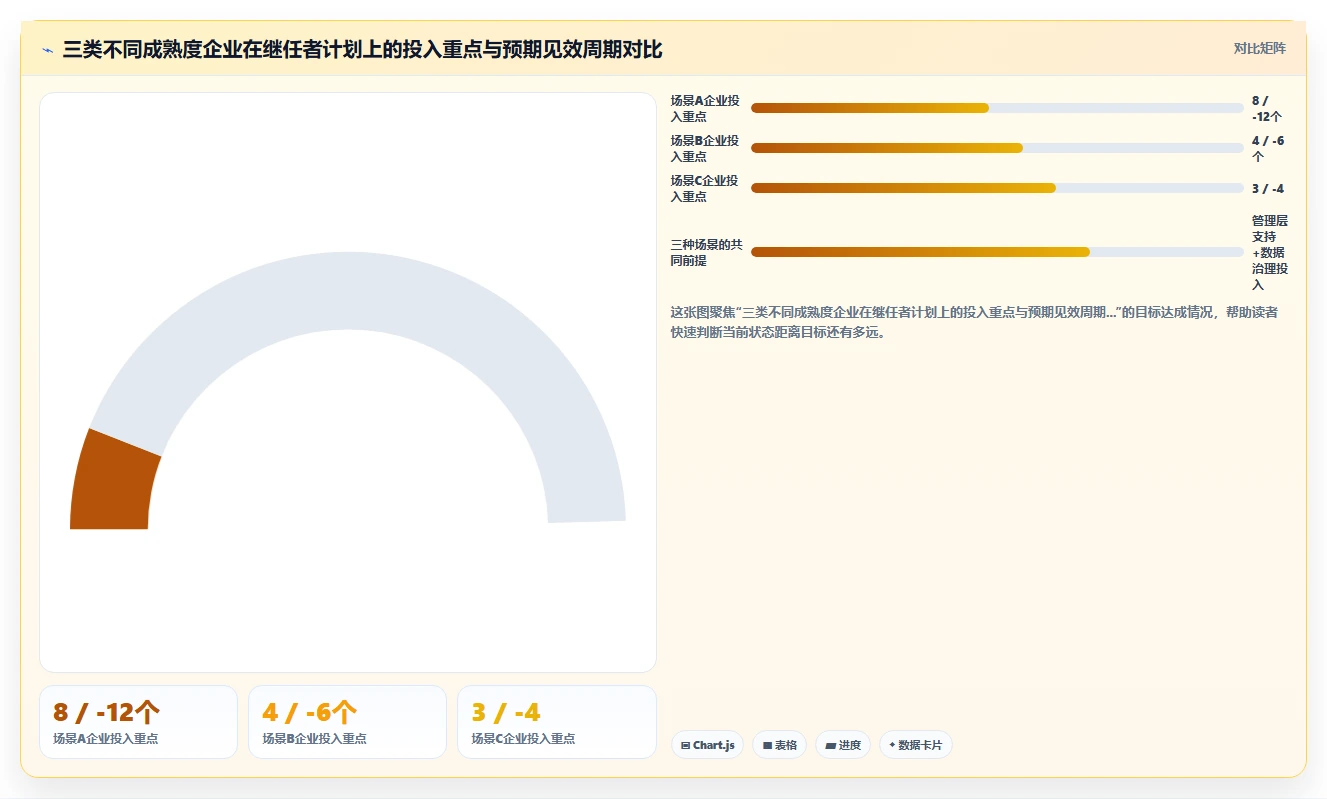Screen dimensions: 1327x799
Task: Click the 三种场景的共同前提 row label
Action: (706, 252)
